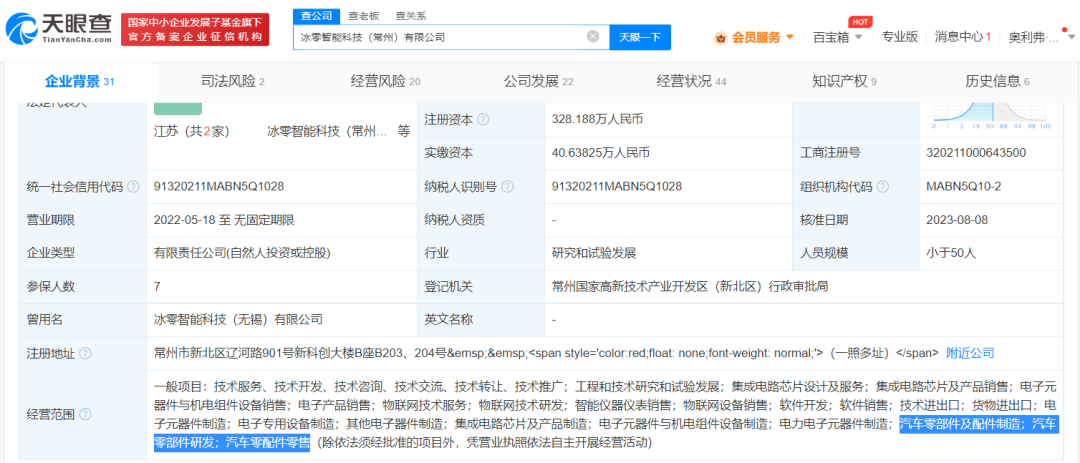The width and height of the screenshot is (1080, 463).
Task: Expand the 会员服务 dropdown
Action: pos(790,37)
